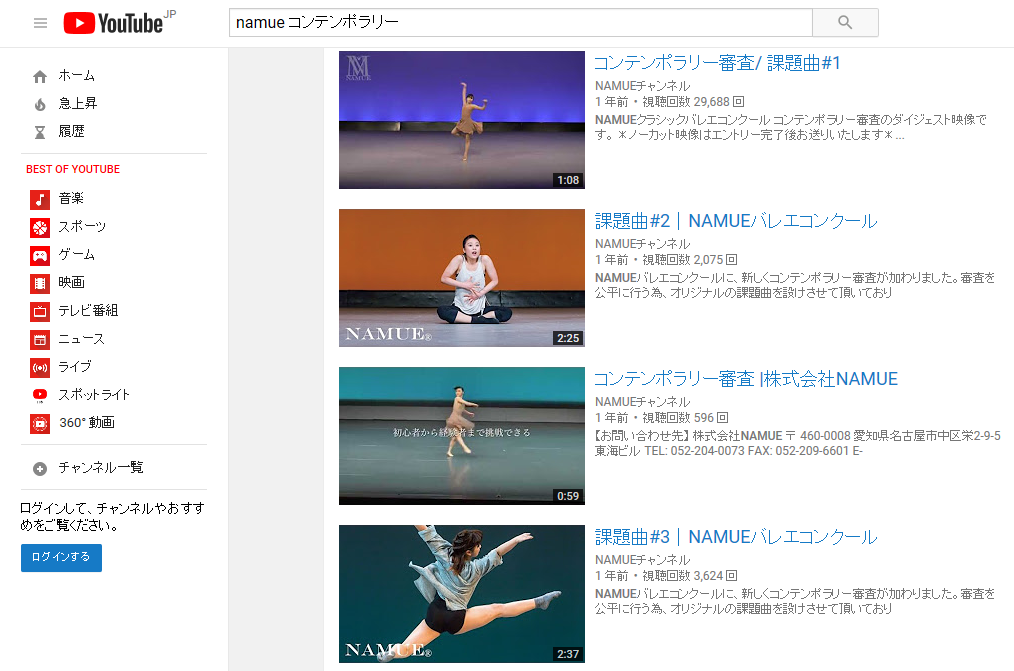The width and height of the screenshot is (1014, 671).
Task: Click the 視聴回数 596 回 text
Action: [x=685, y=418]
